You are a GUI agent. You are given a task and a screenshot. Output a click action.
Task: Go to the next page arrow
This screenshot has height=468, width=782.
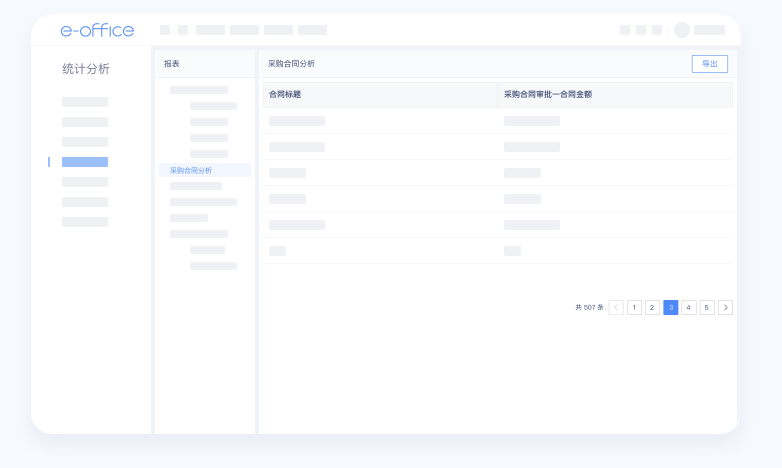click(x=725, y=307)
